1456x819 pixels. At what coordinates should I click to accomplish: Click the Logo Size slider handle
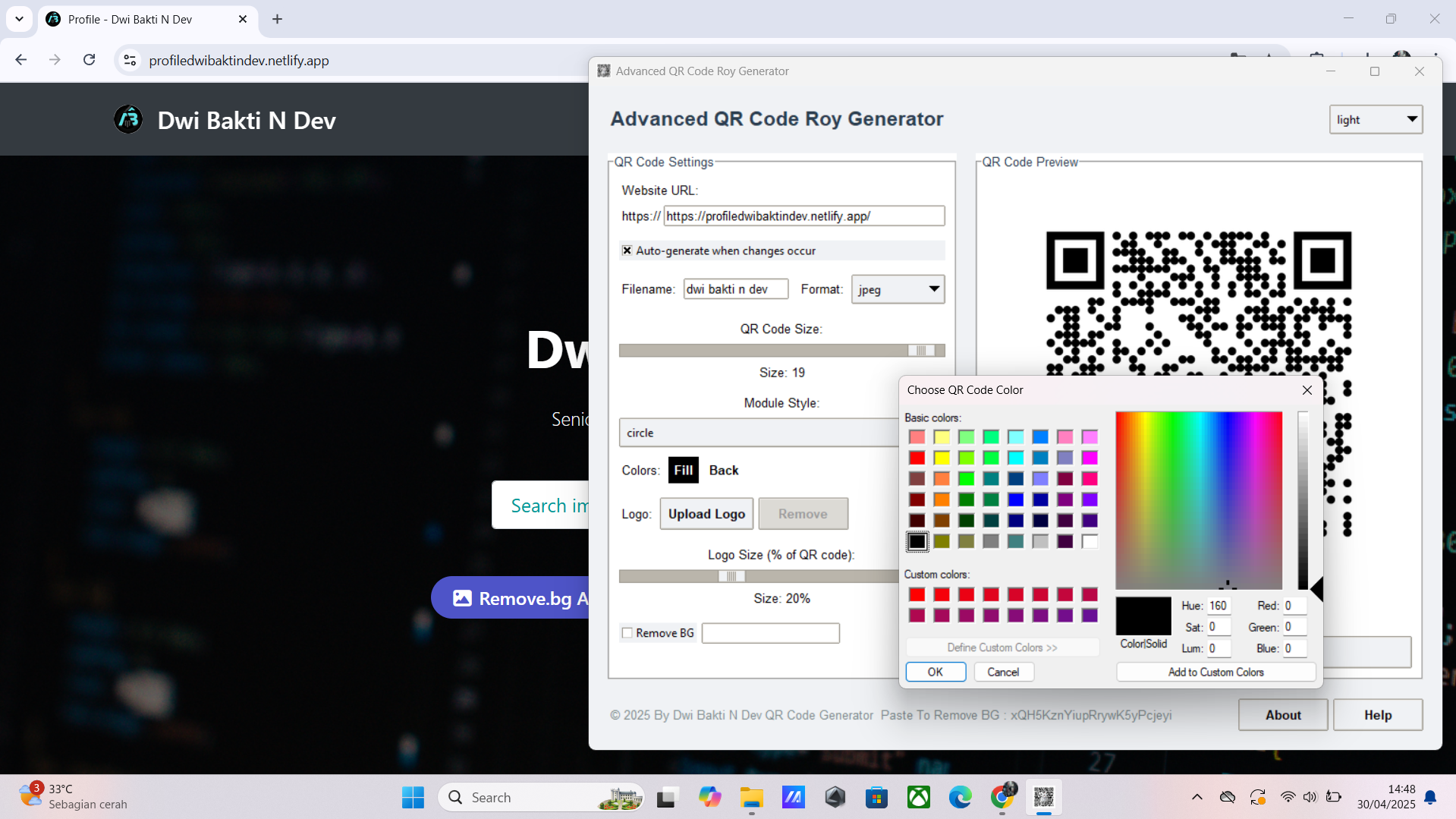[x=731, y=576]
